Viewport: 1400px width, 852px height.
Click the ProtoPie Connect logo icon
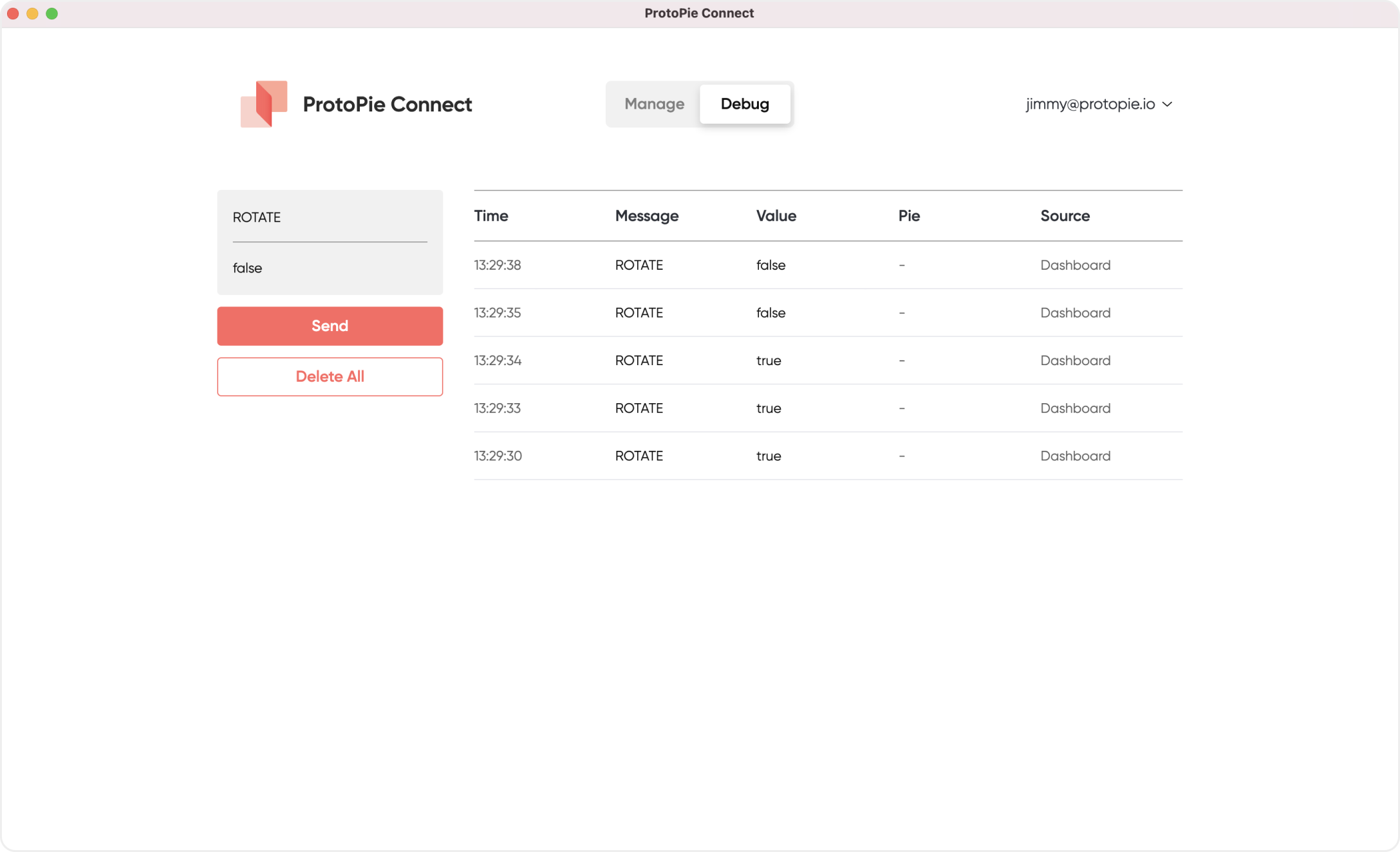pos(264,104)
